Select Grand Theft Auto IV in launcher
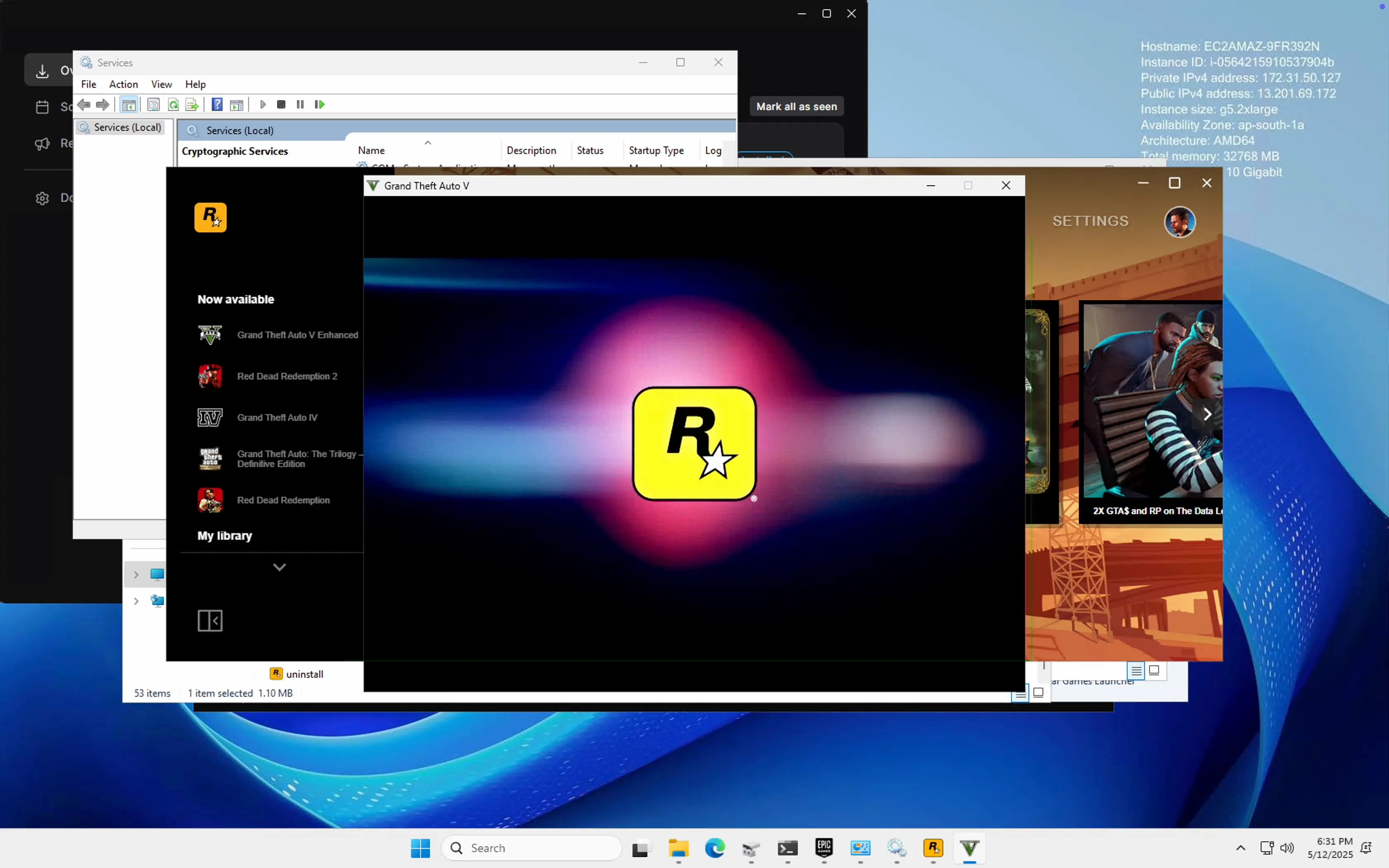 [277, 417]
